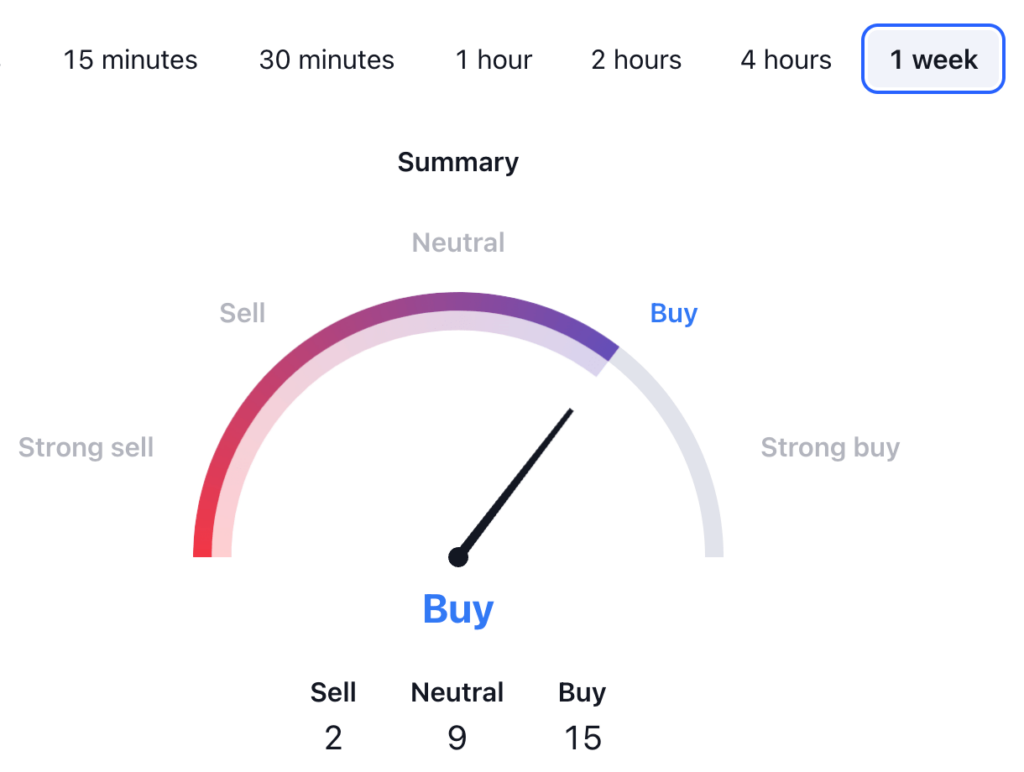Open the 4 hours technical analysis view

[786, 60]
